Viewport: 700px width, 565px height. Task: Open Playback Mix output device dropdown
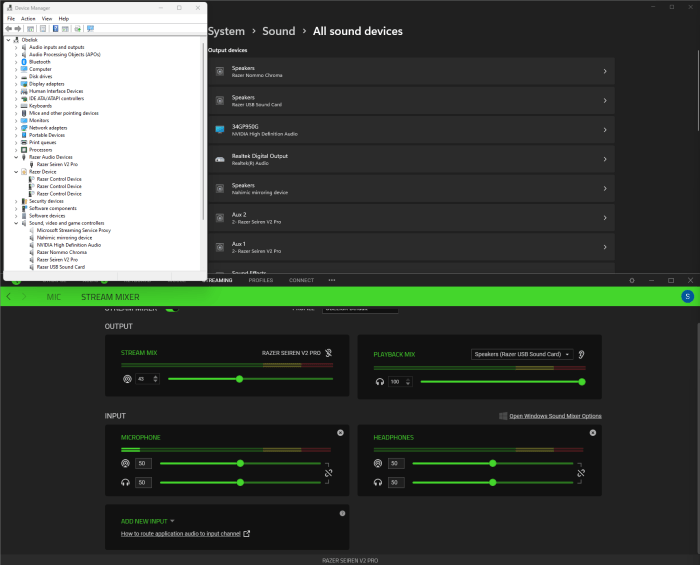coord(522,354)
